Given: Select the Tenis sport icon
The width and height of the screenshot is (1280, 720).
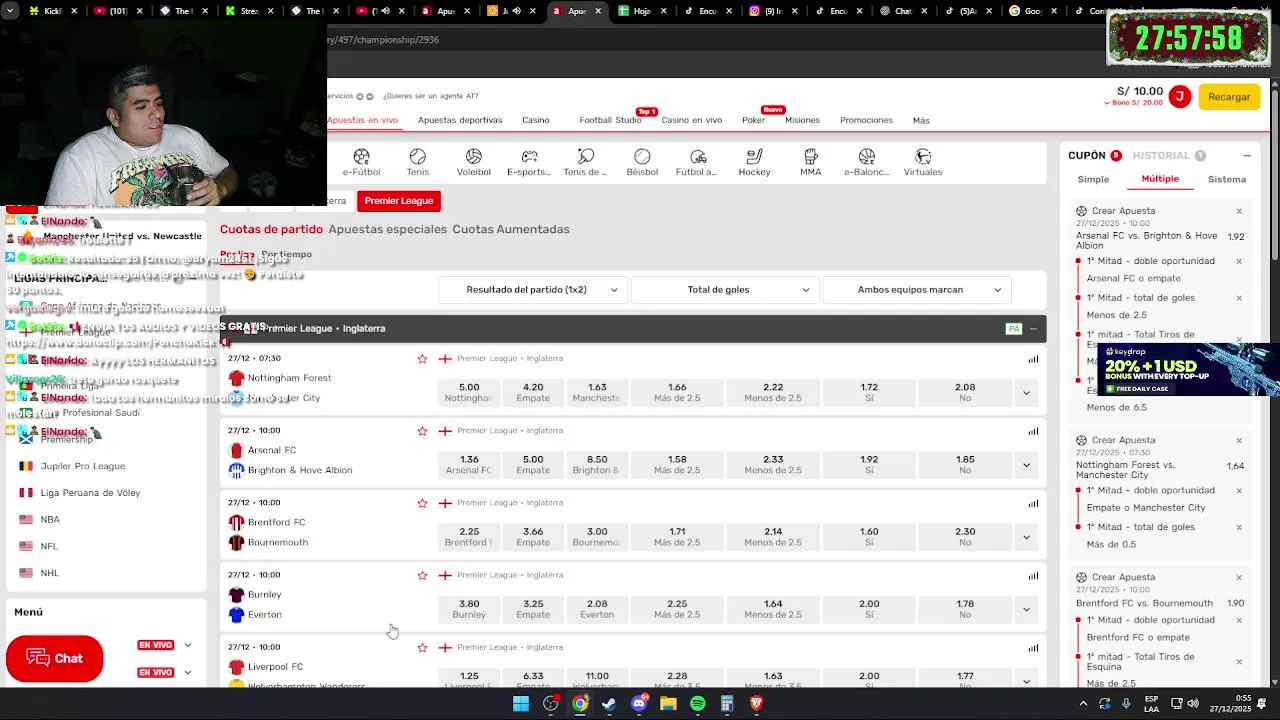Looking at the screenshot, I should click(x=417, y=162).
